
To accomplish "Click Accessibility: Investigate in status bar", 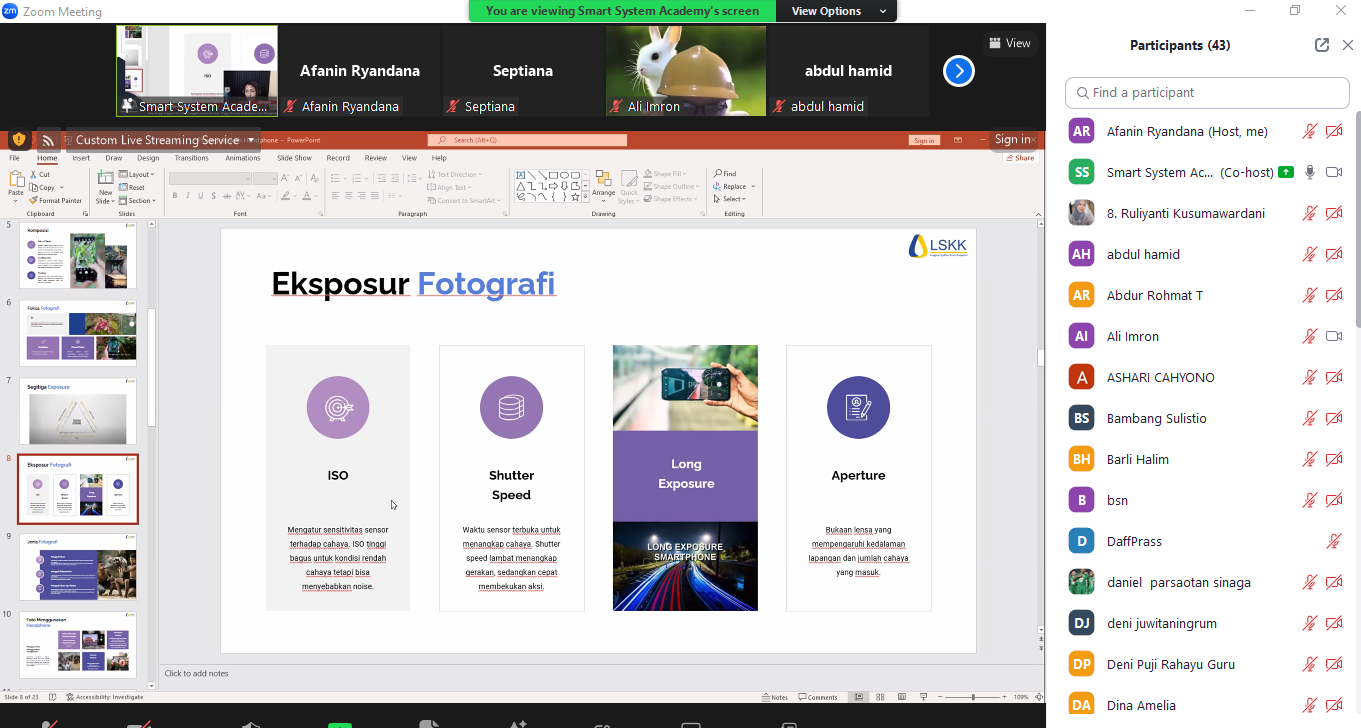I will [x=105, y=697].
